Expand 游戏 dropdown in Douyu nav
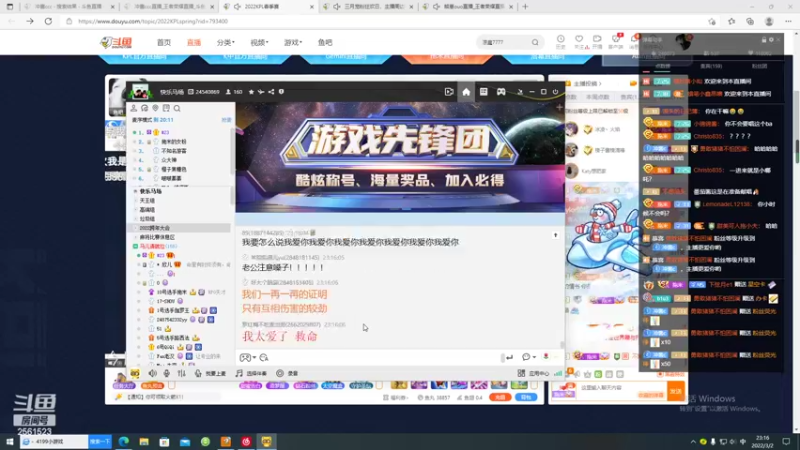Image resolution: width=800 pixels, height=450 pixels. pyautogui.click(x=293, y=42)
